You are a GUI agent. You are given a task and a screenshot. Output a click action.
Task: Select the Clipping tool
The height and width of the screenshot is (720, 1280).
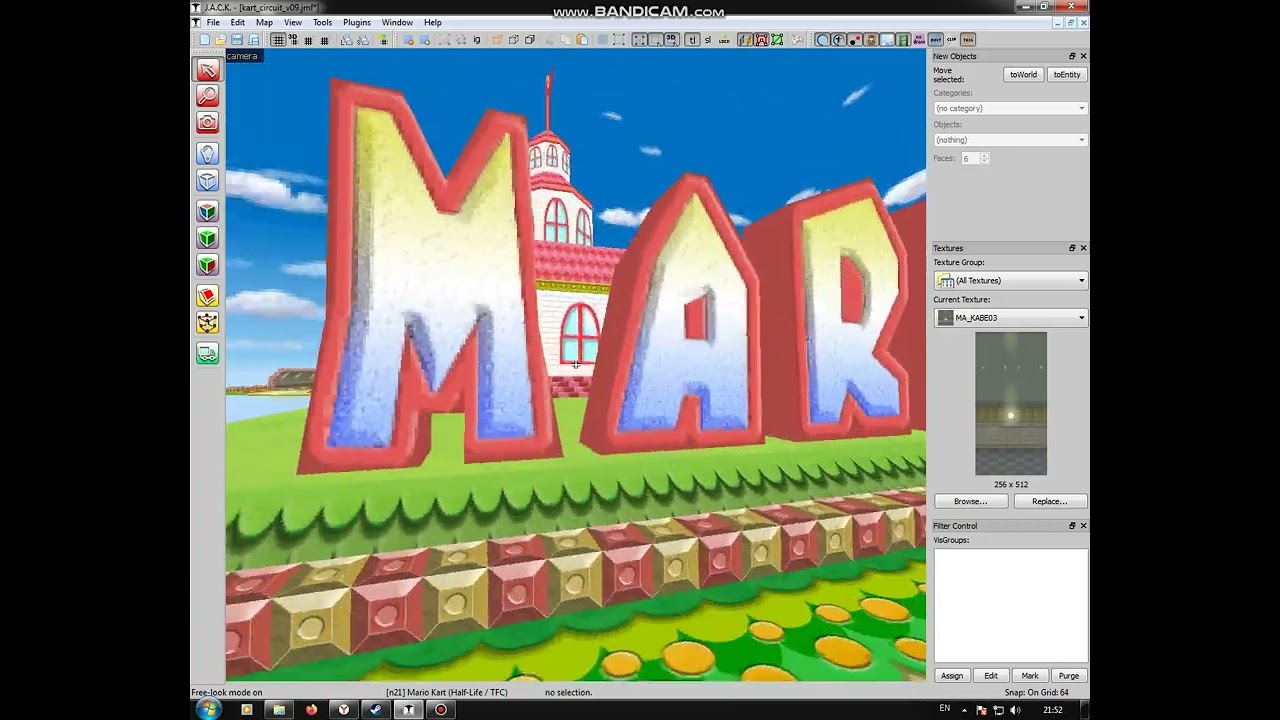pos(208,296)
